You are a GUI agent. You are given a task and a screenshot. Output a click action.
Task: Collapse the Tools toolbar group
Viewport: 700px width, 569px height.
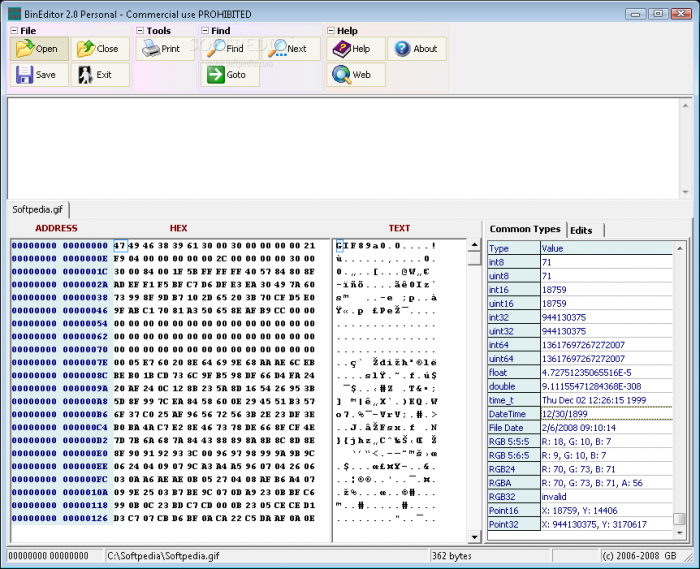(x=139, y=31)
